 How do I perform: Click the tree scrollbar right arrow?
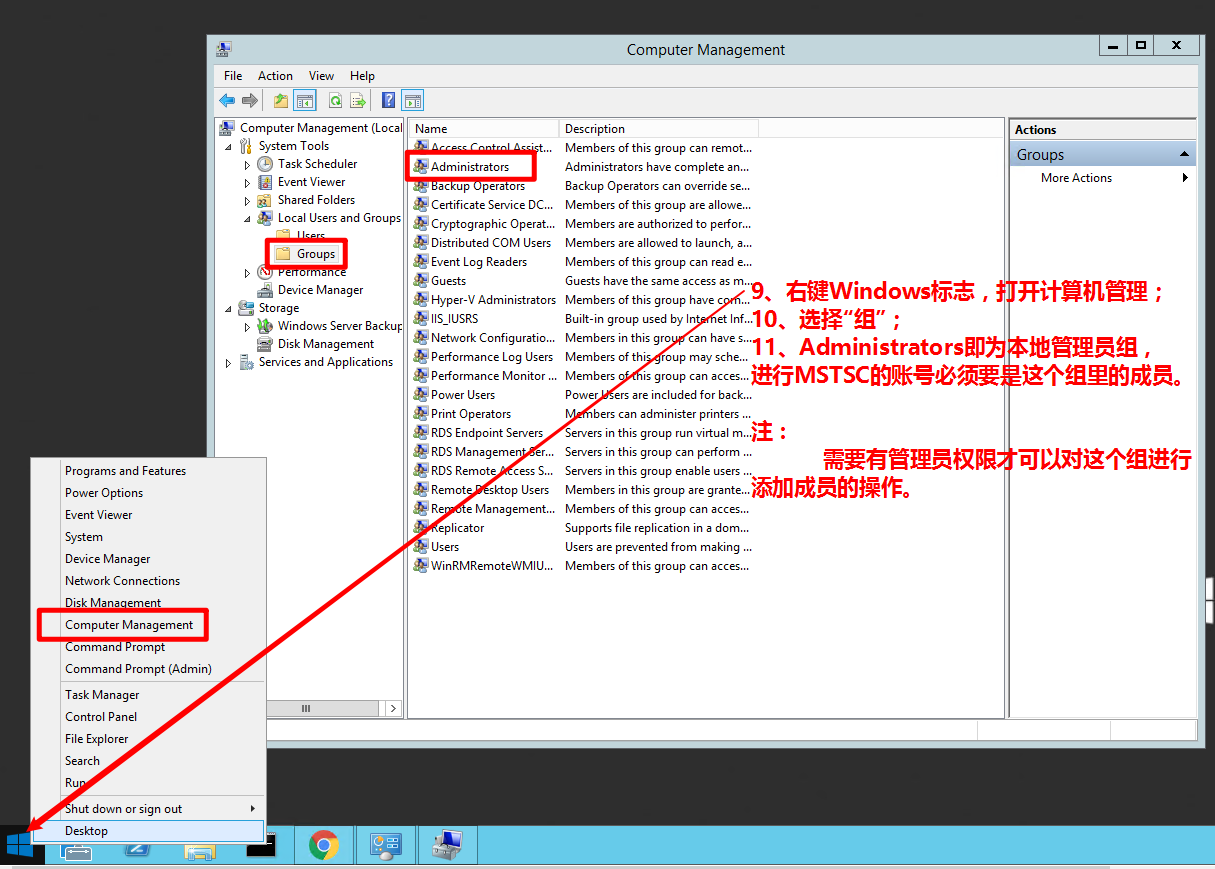pos(394,708)
